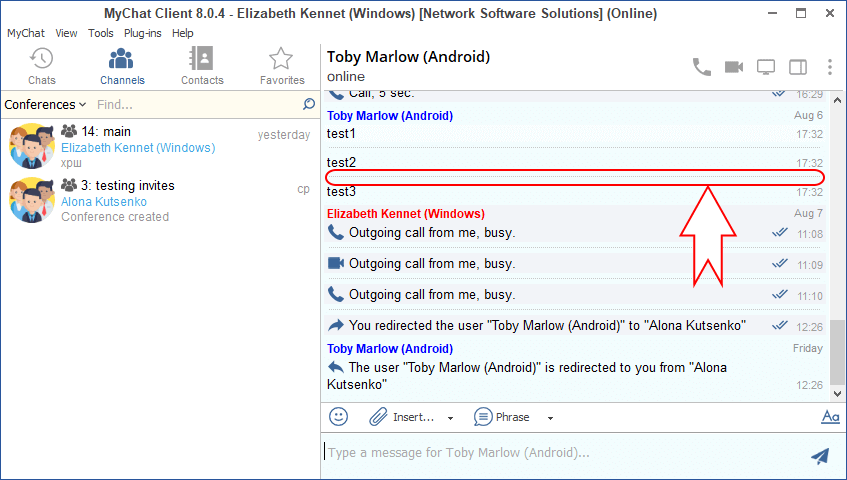Open the Tools menu
Screen dimensions: 847x480
pos(100,33)
